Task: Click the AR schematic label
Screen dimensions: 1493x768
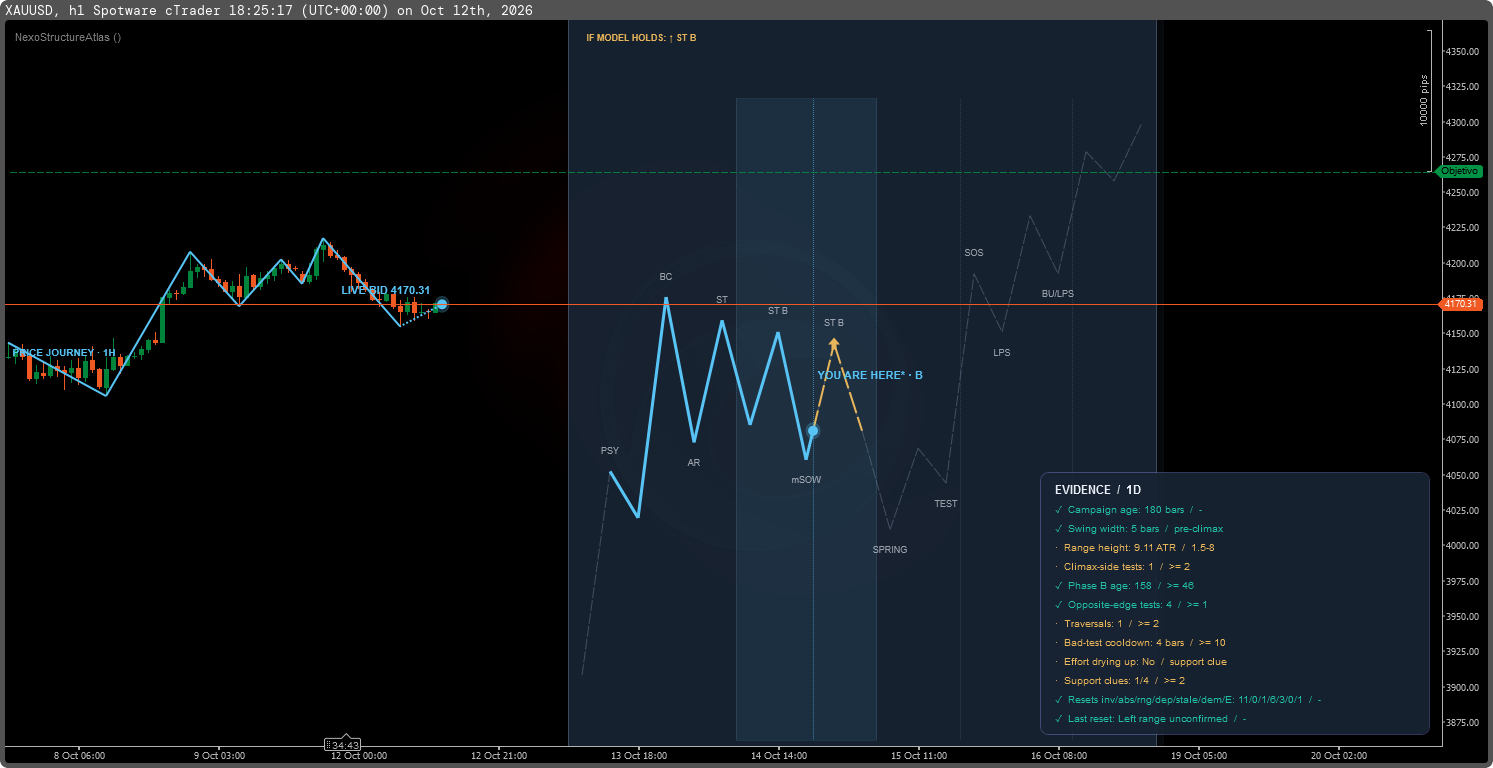Action: tap(694, 463)
